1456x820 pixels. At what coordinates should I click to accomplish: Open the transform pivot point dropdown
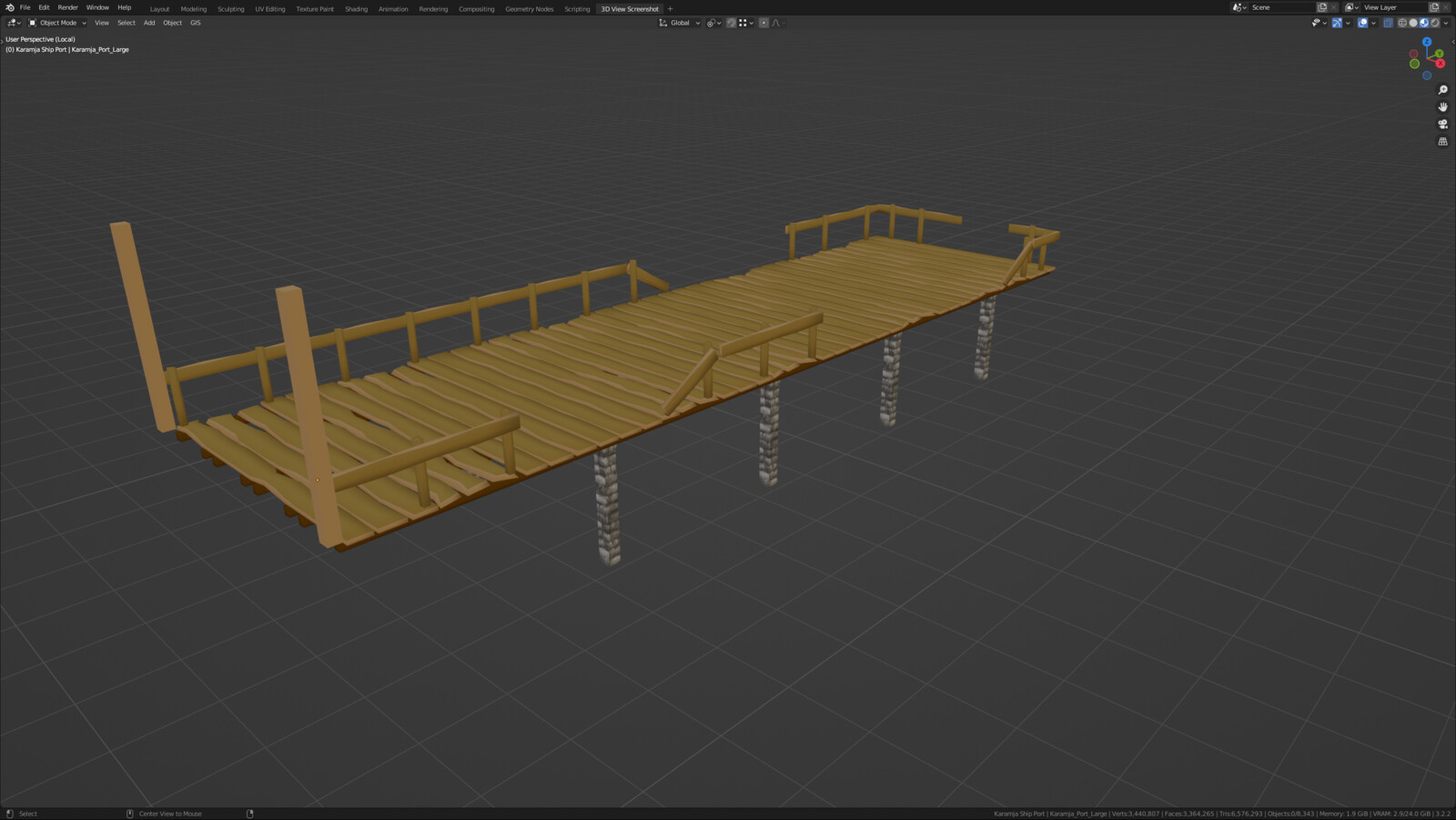(713, 23)
